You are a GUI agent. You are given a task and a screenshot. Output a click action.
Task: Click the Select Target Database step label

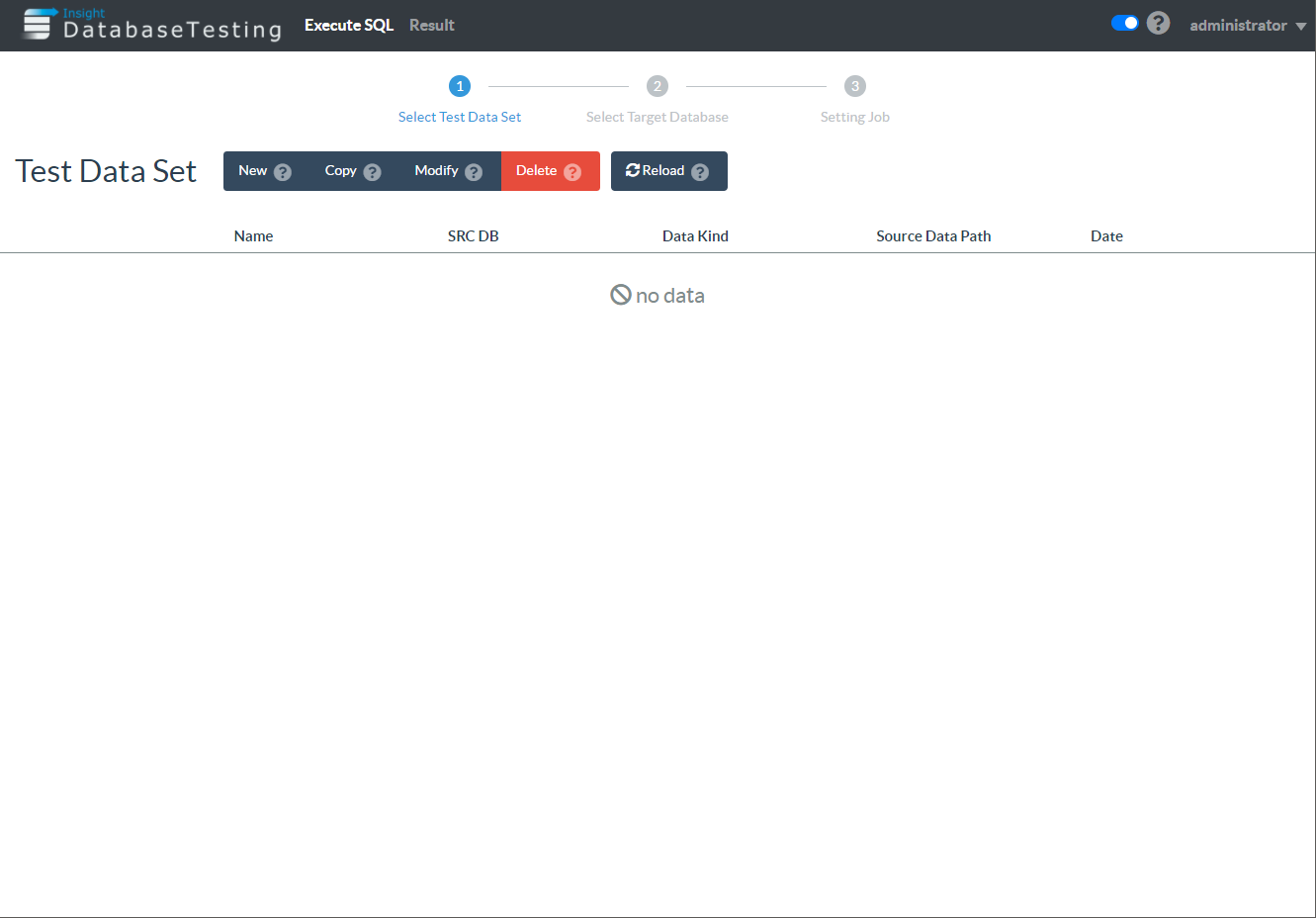click(658, 117)
